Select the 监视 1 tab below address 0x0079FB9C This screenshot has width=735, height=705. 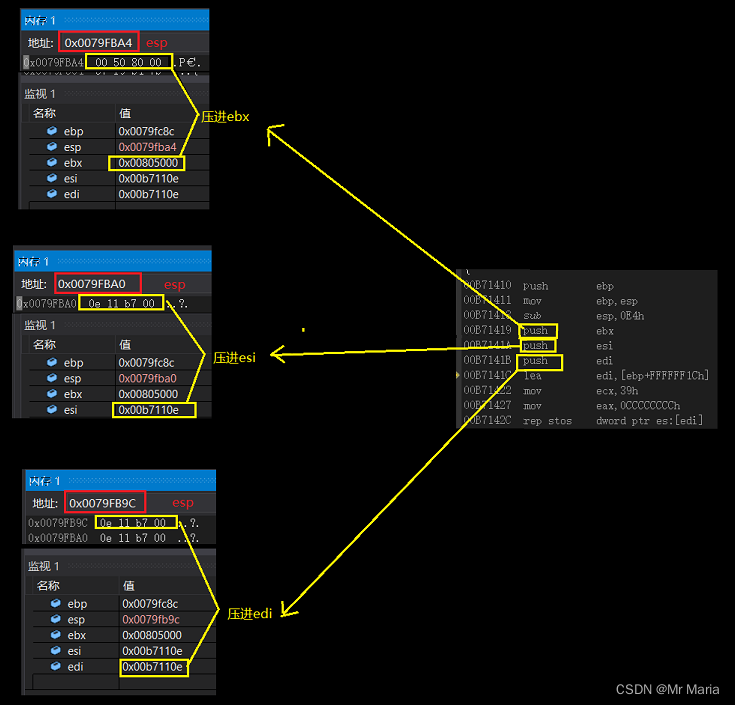pyautogui.click(x=44, y=566)
